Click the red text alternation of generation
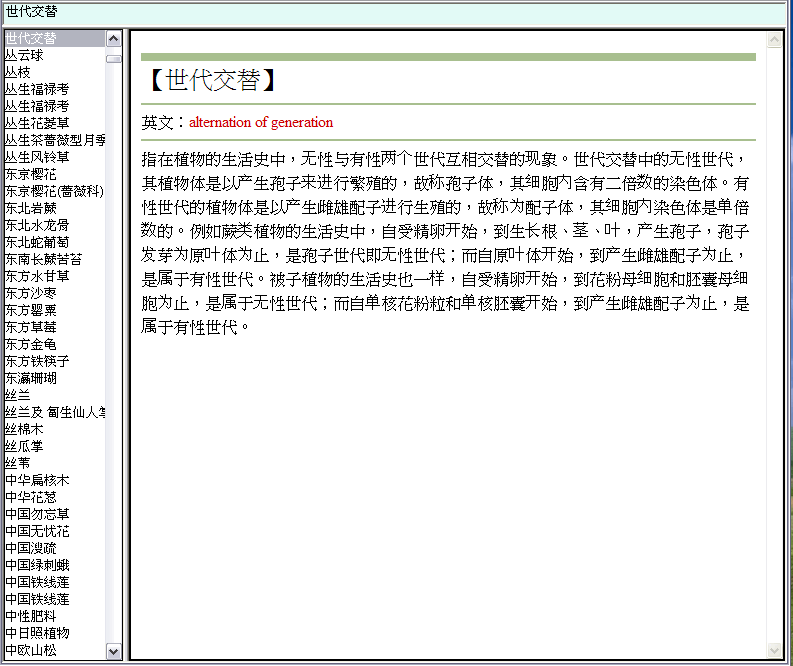Screen dimensions: 793x666 [261, 122]
